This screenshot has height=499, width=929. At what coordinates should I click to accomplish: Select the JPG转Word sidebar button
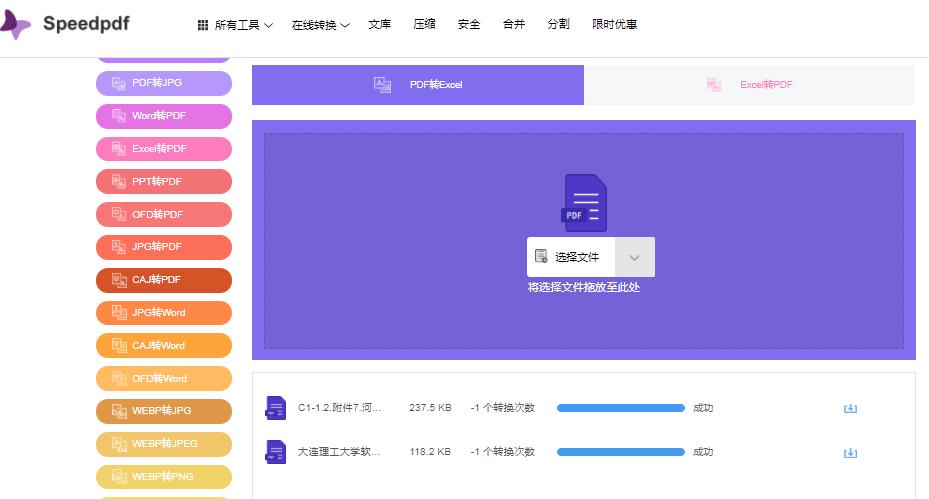click(x=164, y=313)
